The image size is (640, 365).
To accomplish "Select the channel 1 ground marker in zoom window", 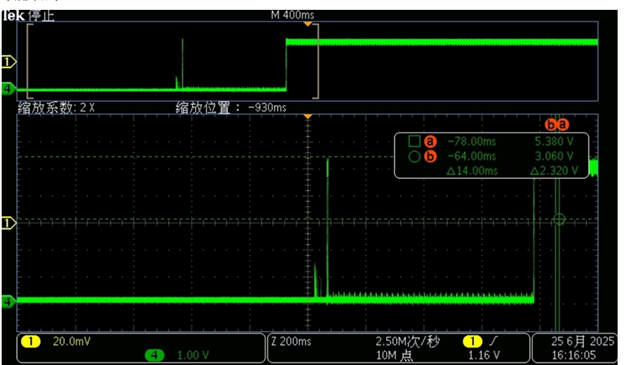I will pos(9,223).
